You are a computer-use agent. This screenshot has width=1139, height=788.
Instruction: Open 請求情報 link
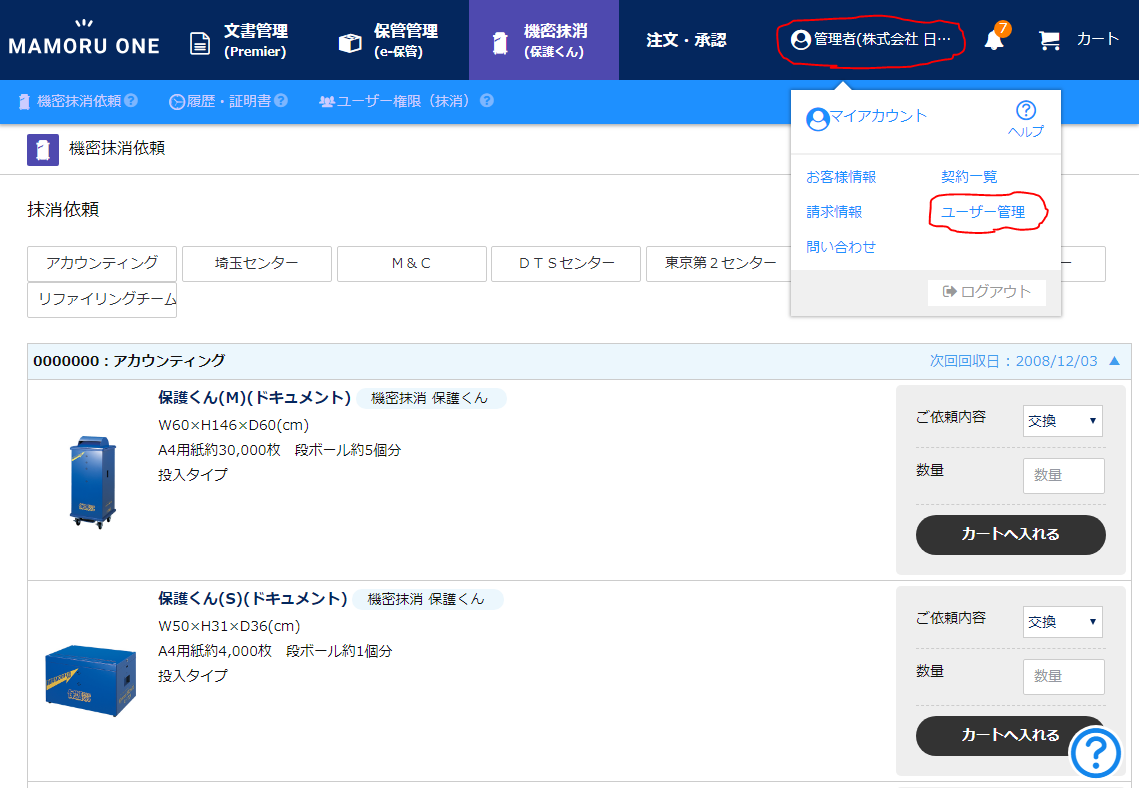[834, 211]
